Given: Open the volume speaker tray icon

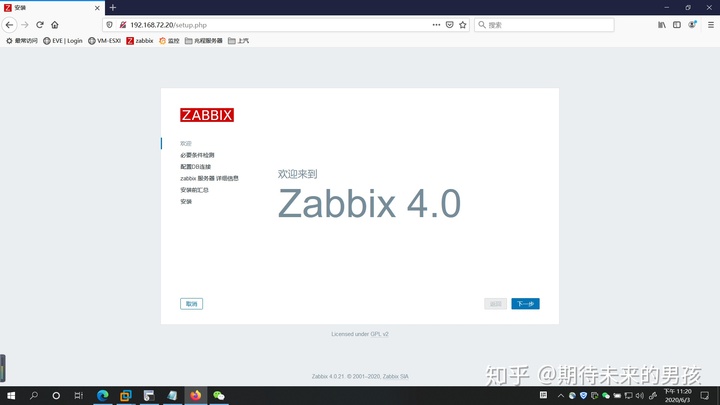Looking at the screenshot, I should tap(640, 395).
